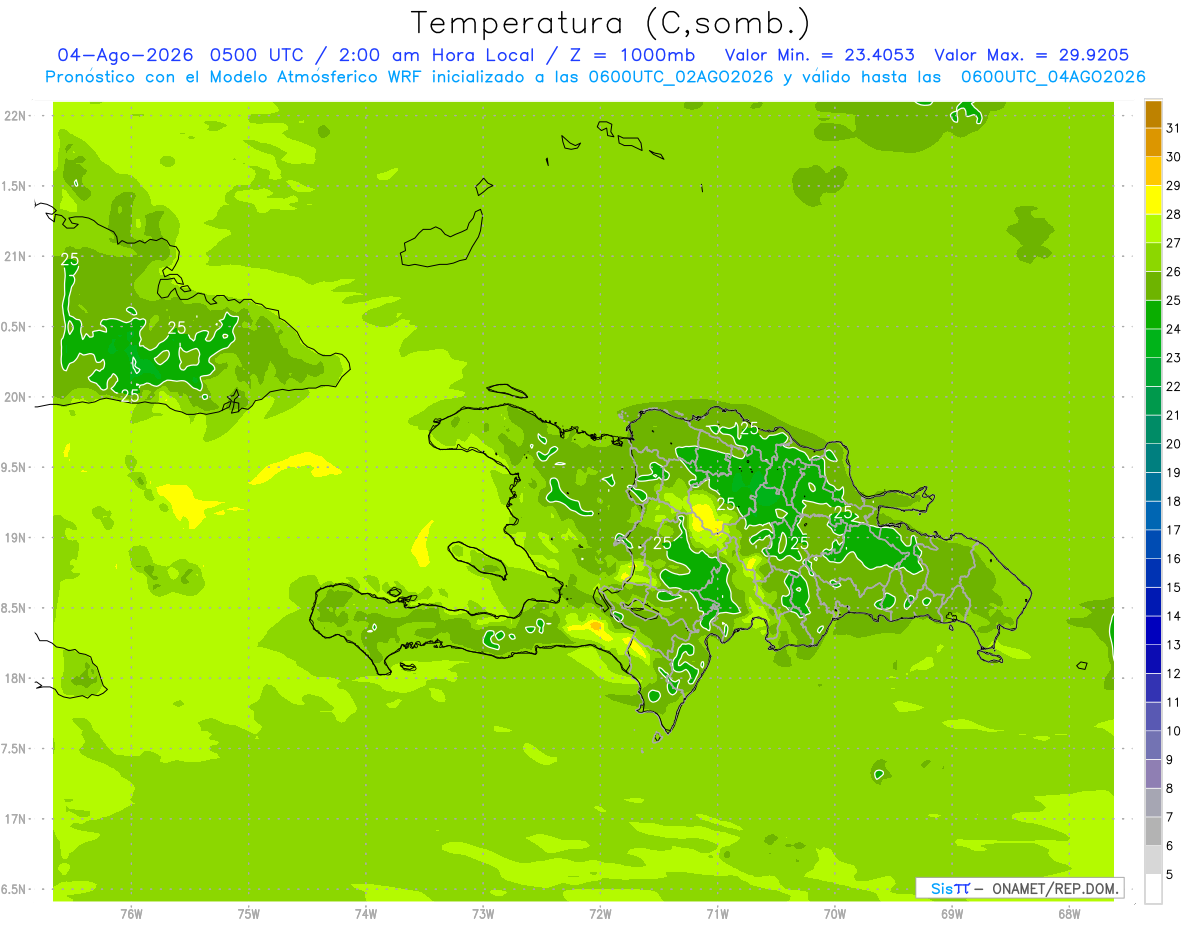
Task: Pick the dark blue swatch between 13 and 14
Action: click(1154, 631)
